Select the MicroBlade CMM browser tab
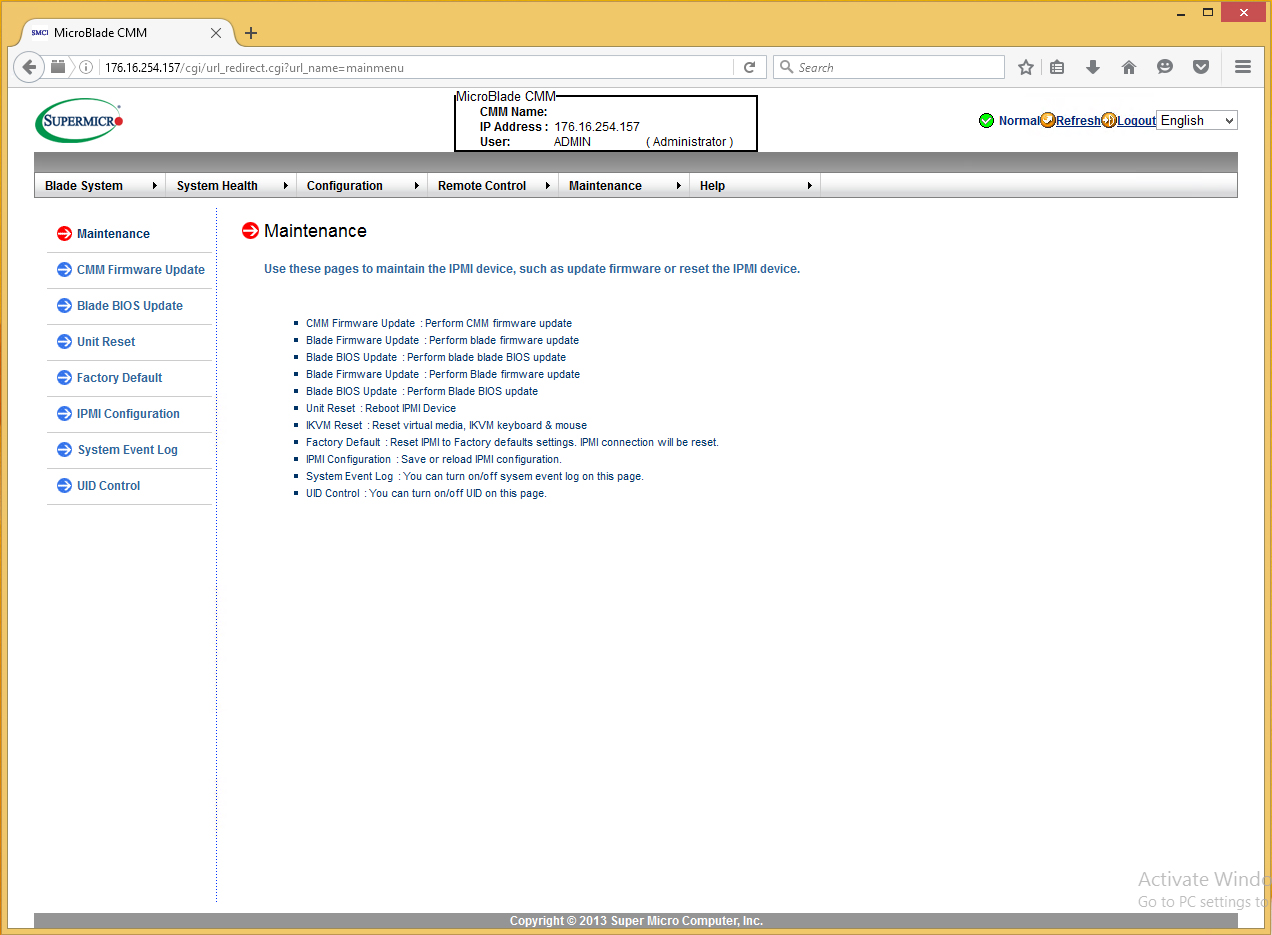 tap(125, 33)
